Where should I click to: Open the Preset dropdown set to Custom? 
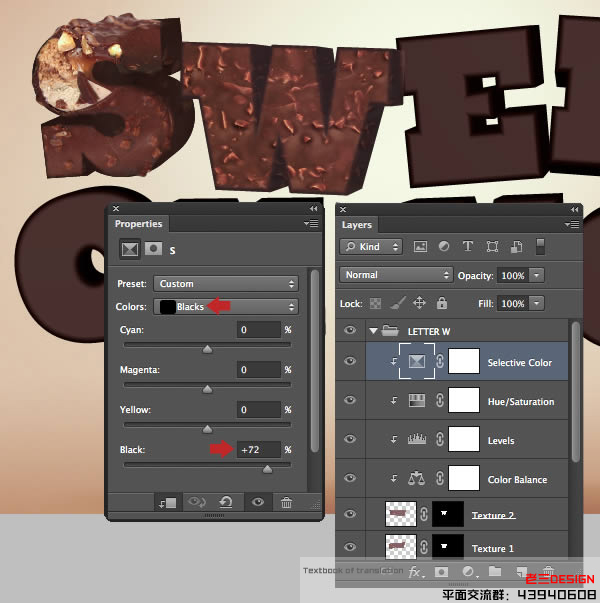[226, 284]
